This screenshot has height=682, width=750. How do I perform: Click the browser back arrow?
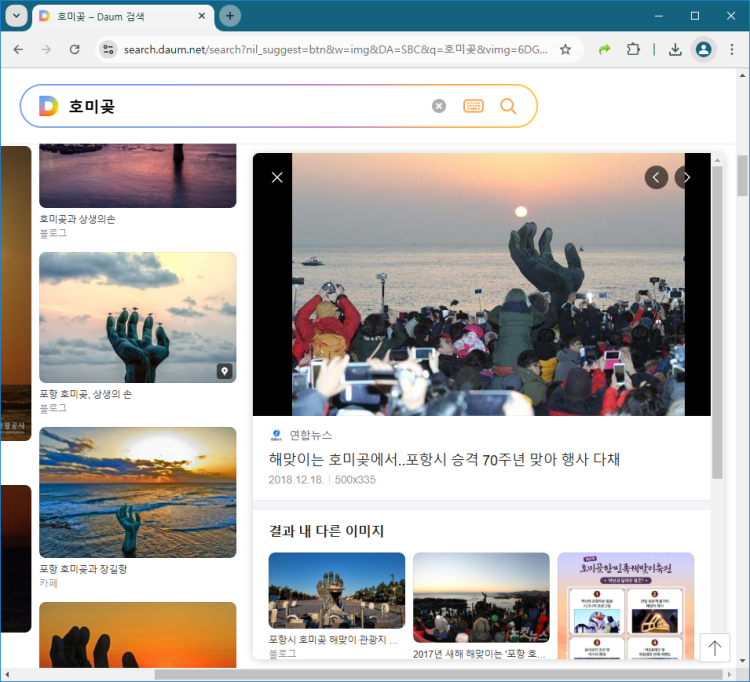[18, 49]
